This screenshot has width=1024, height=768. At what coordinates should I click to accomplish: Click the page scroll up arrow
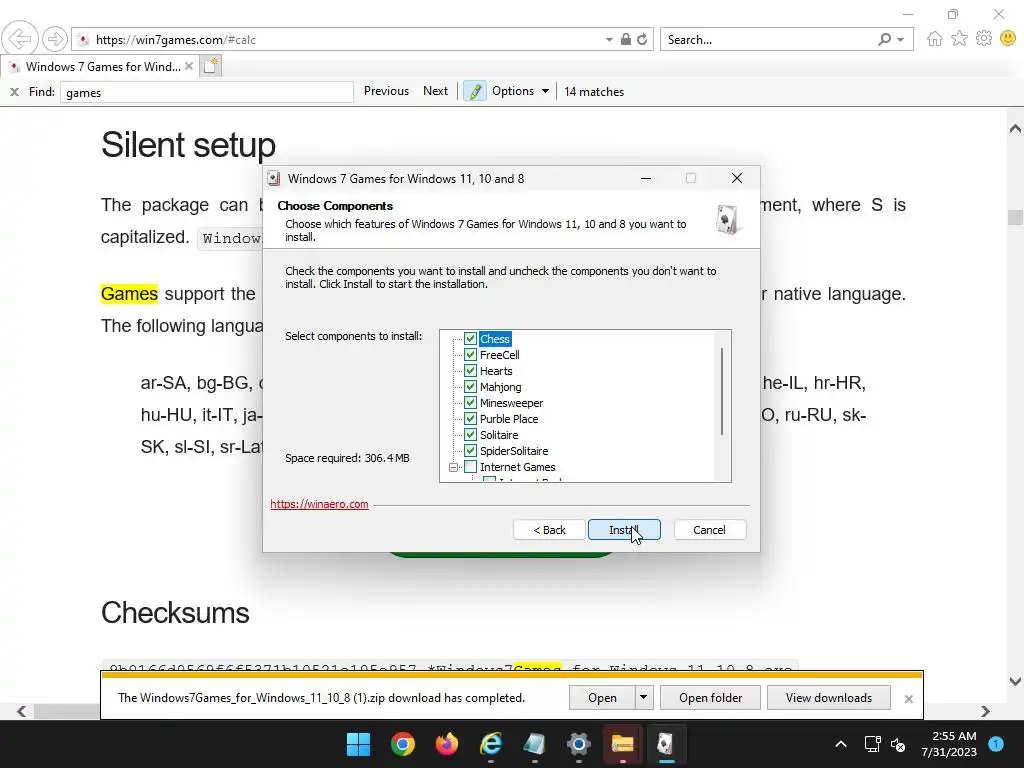(1015, 128)
